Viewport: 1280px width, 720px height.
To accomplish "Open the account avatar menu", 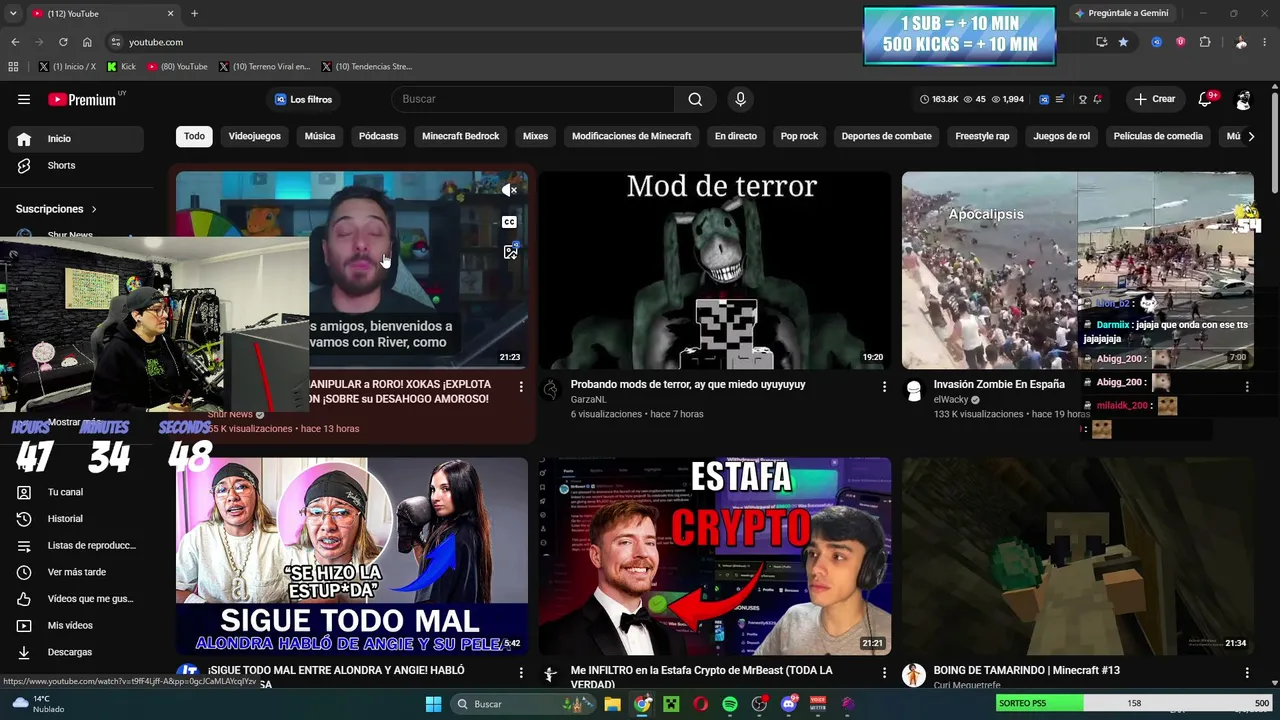I will (x=1243, y=99).
